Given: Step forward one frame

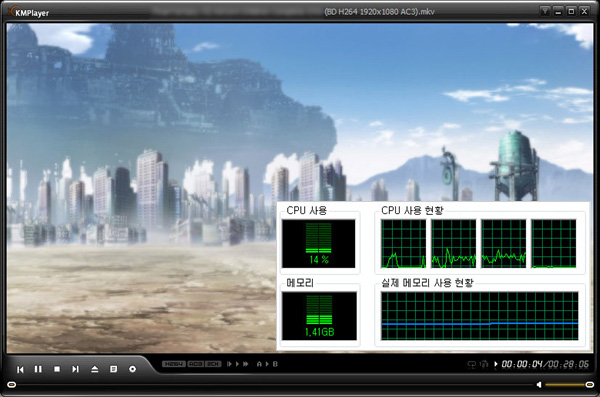Looking at the screenshot, I should click(x=229, y=364).
